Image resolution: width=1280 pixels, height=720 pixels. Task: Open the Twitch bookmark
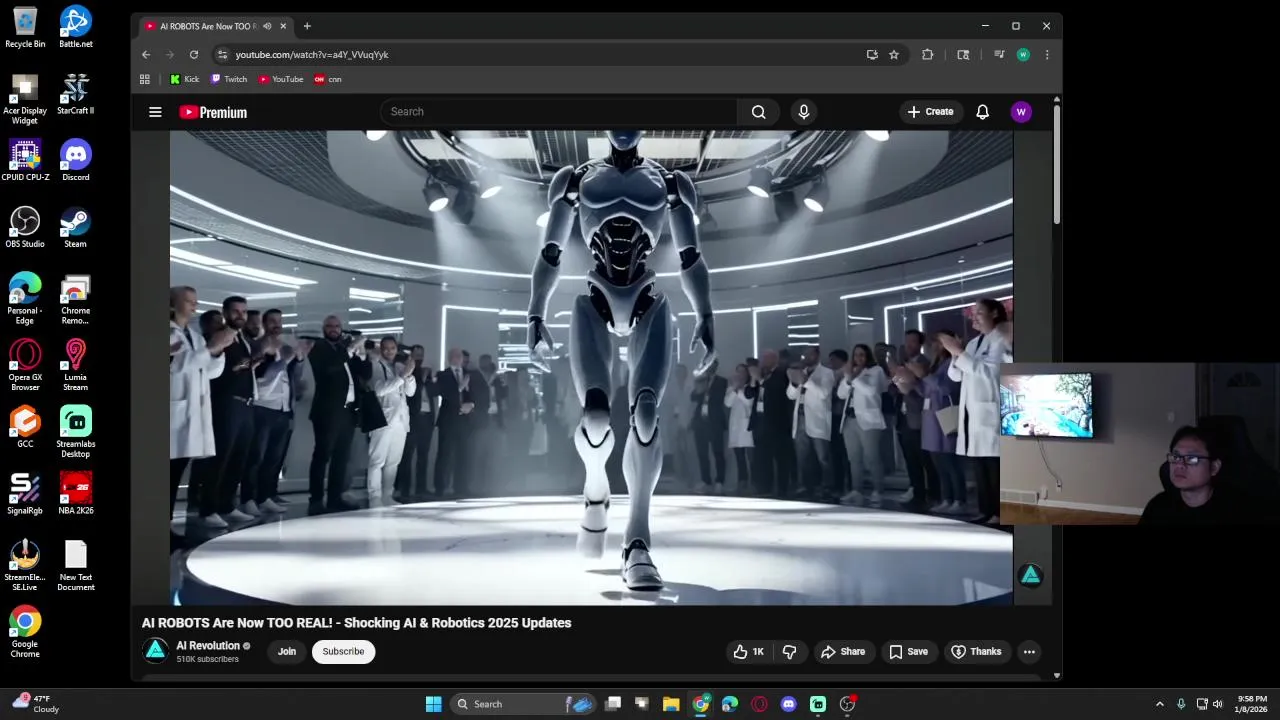(x=229, y=79)
